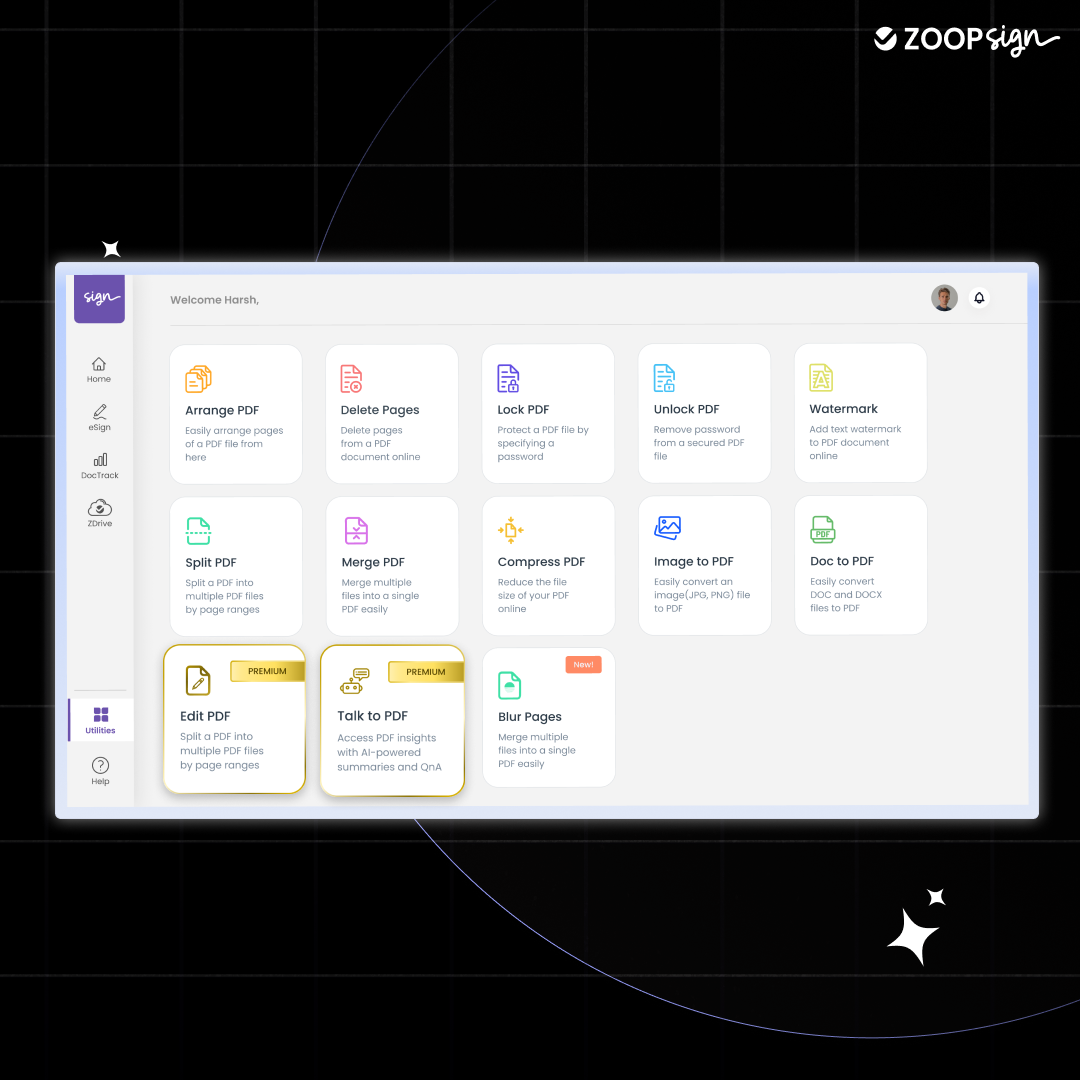Image resolution: width=1080 pixels, height=1080 pixels.
Task: Click the Help button at sidebar bottom
Action: click(100, 772)
